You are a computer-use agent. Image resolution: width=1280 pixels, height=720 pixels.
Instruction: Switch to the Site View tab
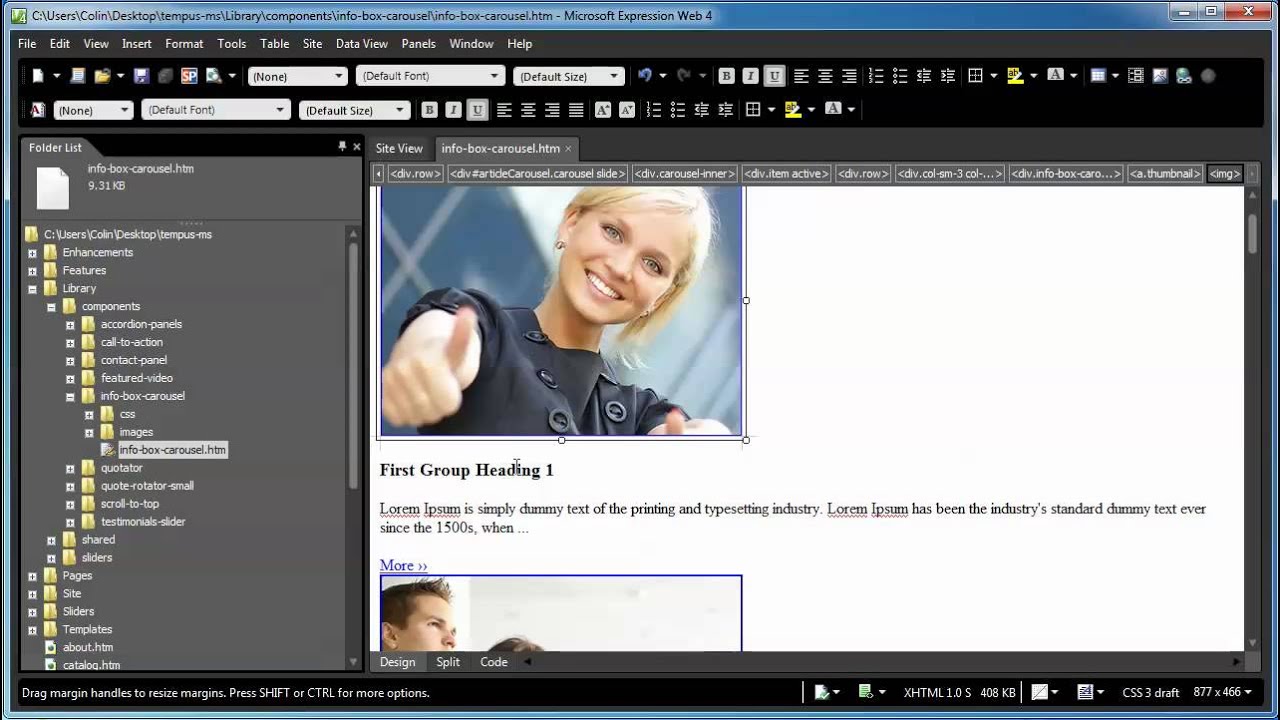click(399, 148)
